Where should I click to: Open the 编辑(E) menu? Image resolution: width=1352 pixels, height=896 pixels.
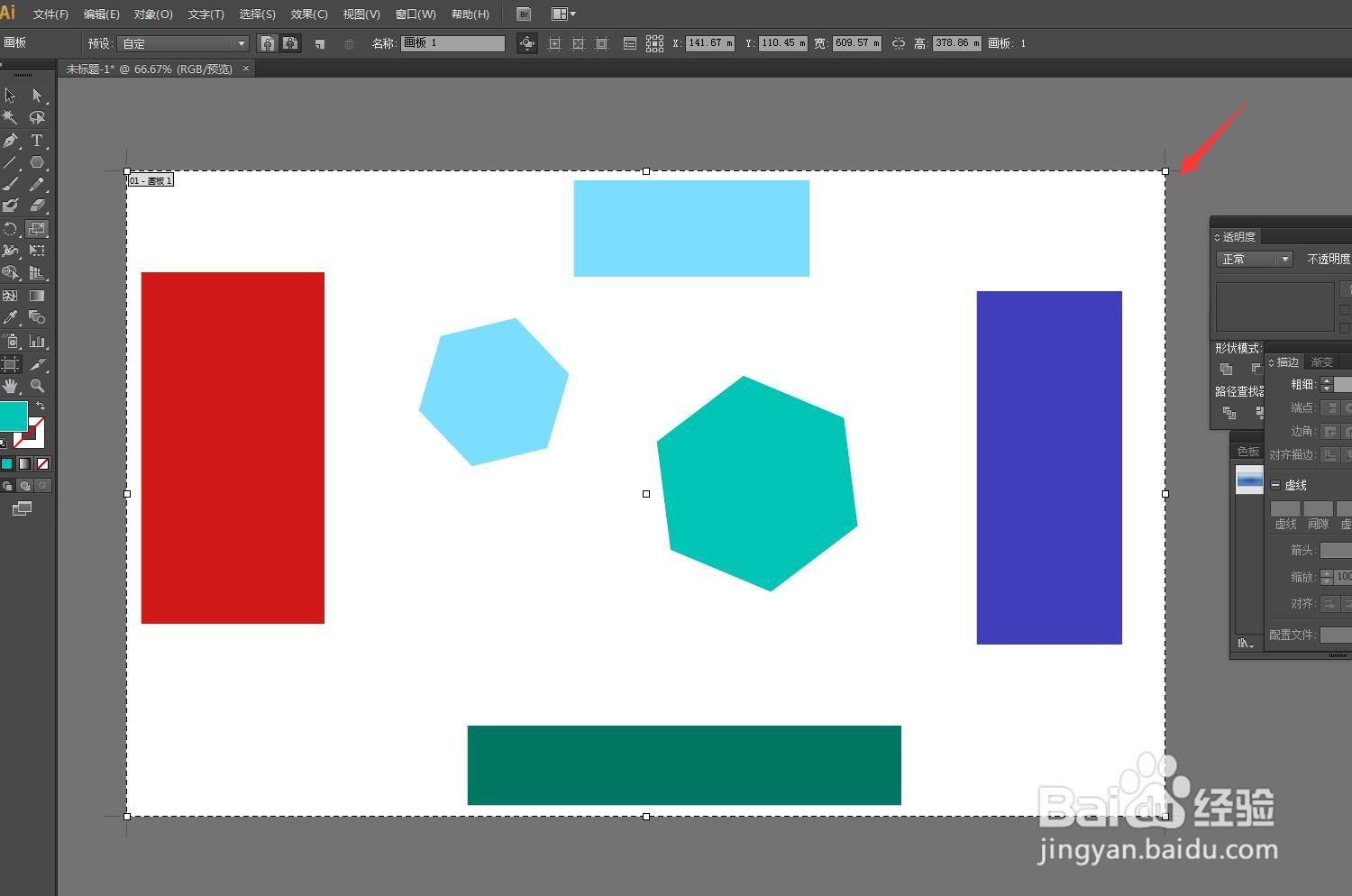coord(101,14)
